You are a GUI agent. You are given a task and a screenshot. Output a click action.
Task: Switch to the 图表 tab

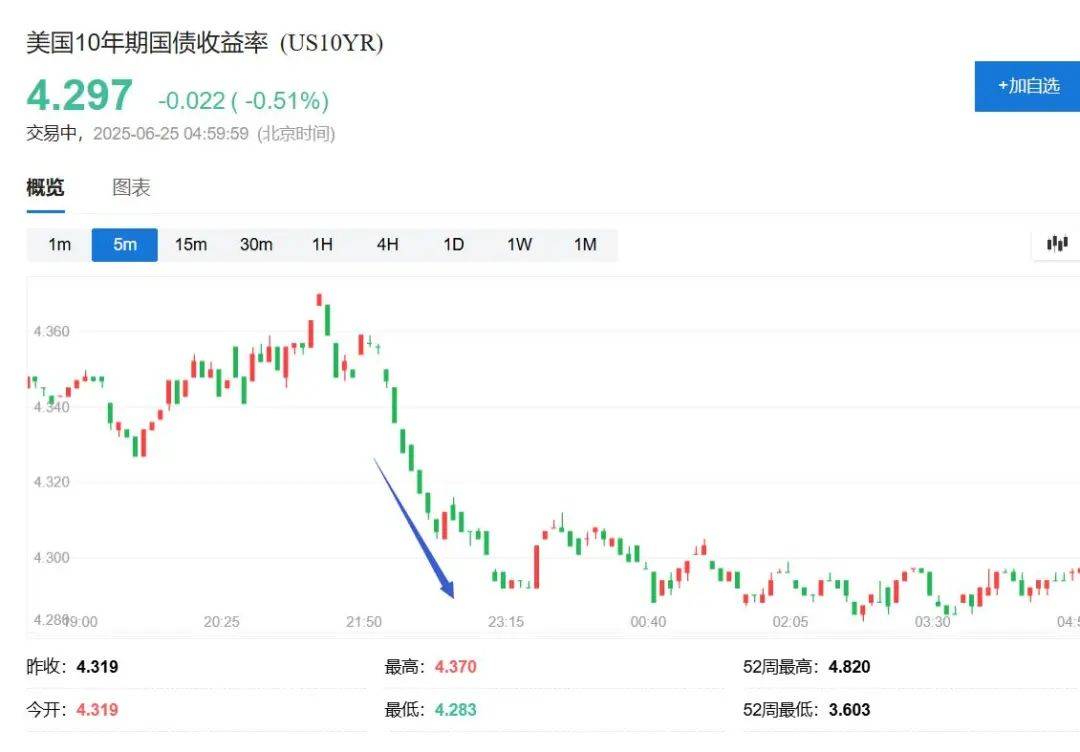pyautogui.click(x=130, y=187)
